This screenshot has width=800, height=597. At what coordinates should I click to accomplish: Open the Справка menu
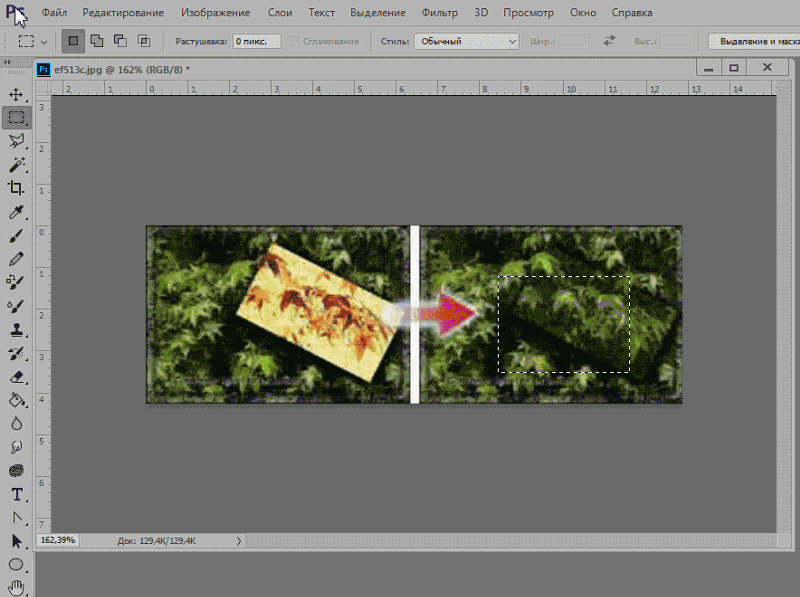tap(632, 13)
